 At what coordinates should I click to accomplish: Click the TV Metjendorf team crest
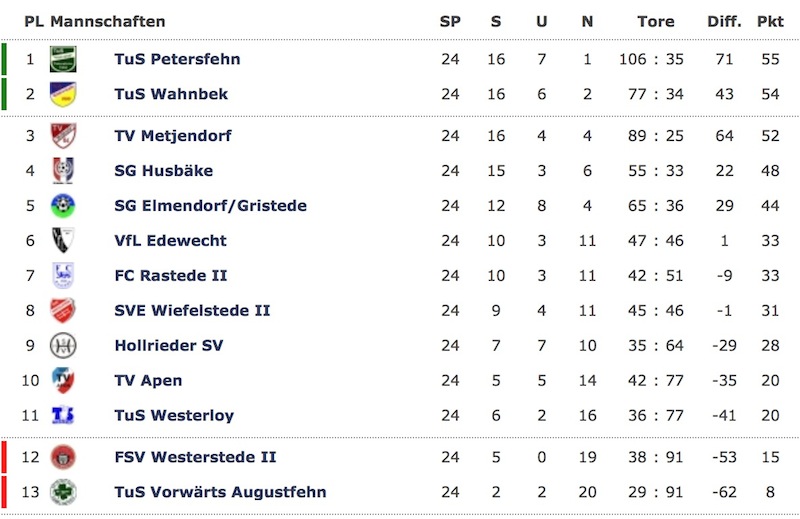[x=63, y=136]
